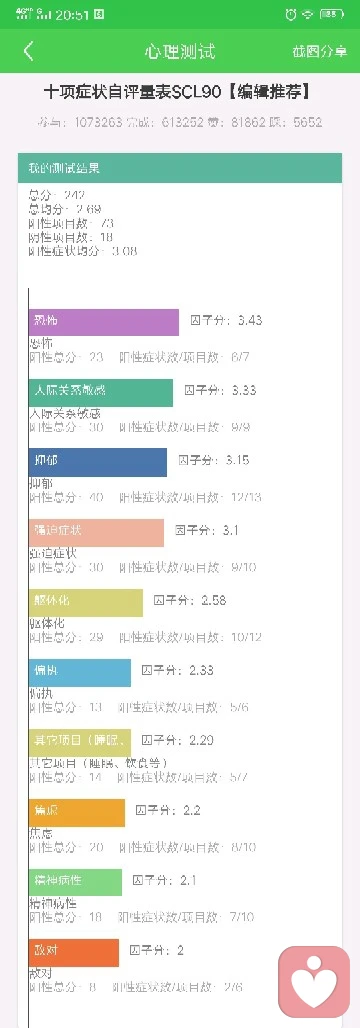Viewport: 360px width, 1028px height.
Task: Tap the pink heart floating icon
Action: click(314, 981)
